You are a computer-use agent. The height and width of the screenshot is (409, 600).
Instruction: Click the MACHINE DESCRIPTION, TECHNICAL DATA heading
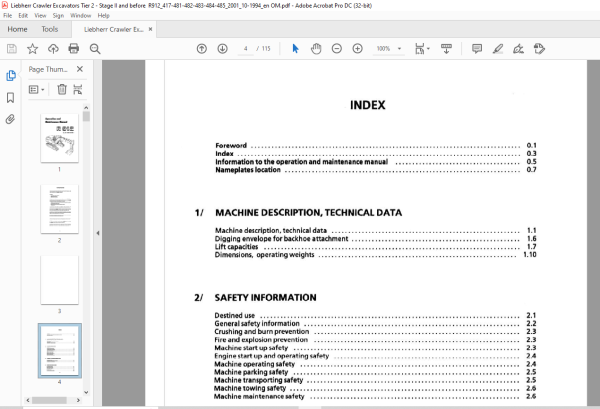click(308, 212)
